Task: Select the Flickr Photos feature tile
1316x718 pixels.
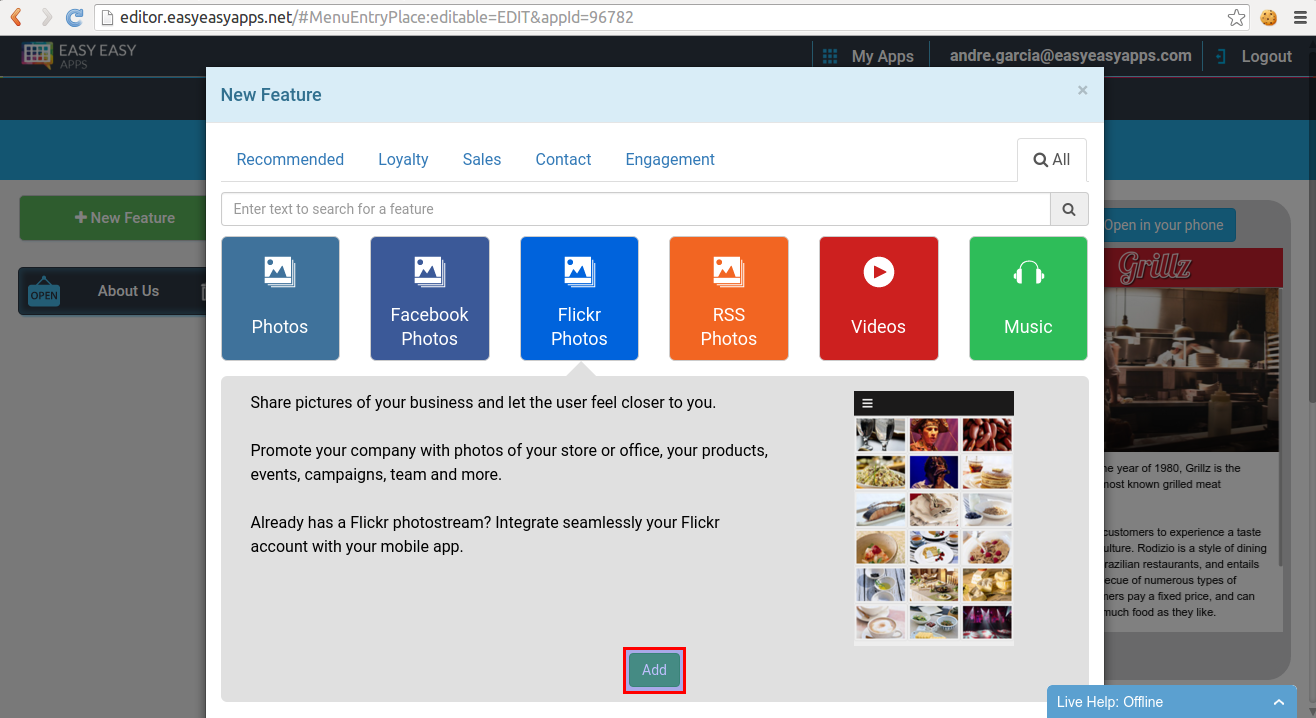Action: [579, 298]
